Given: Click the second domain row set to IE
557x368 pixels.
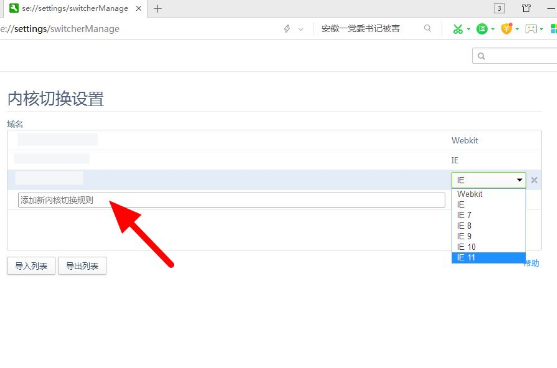Looking at the screenshot, I should coord(274,160).
